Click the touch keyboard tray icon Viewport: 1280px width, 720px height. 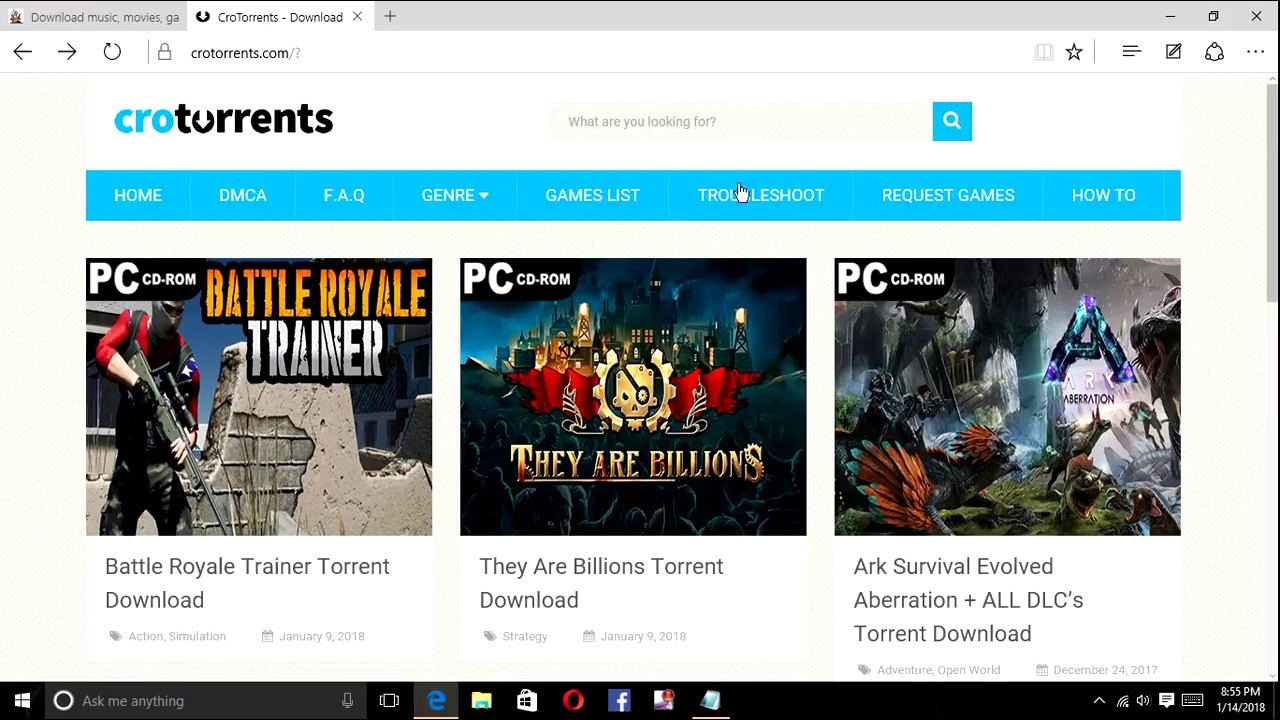pyautogui.click(x=1192, y=700)
